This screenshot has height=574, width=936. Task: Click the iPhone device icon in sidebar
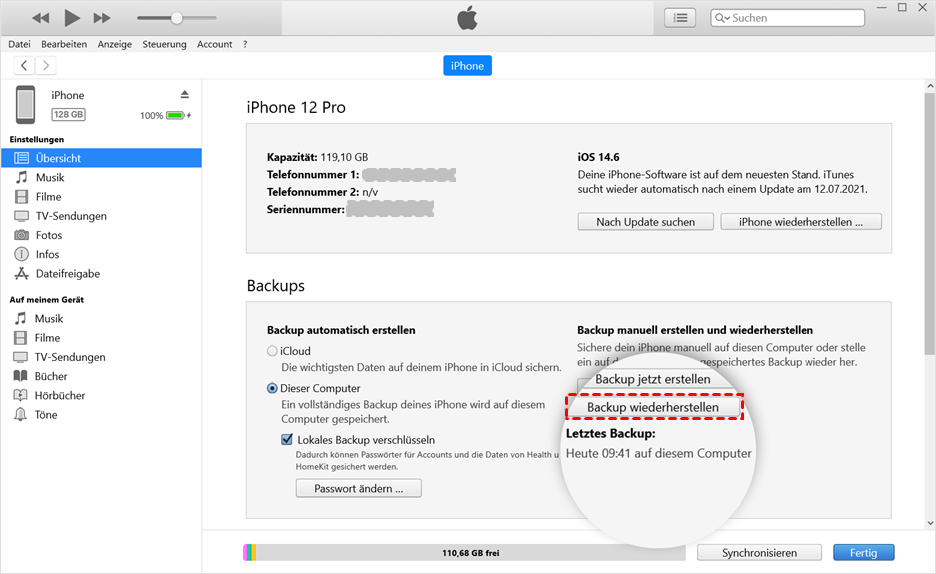(25, 104)
